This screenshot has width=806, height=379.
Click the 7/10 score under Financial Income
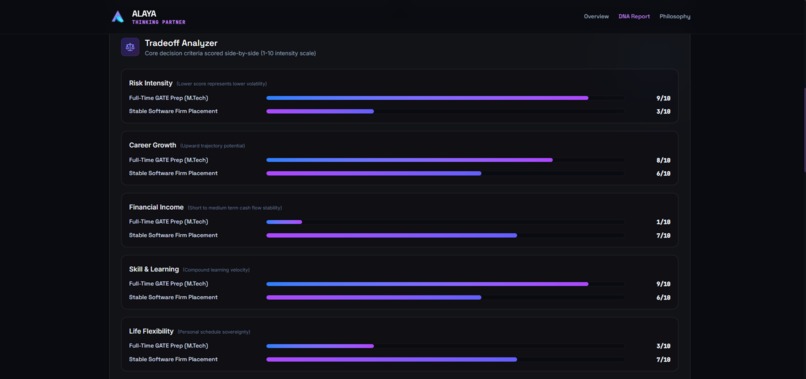663,236
